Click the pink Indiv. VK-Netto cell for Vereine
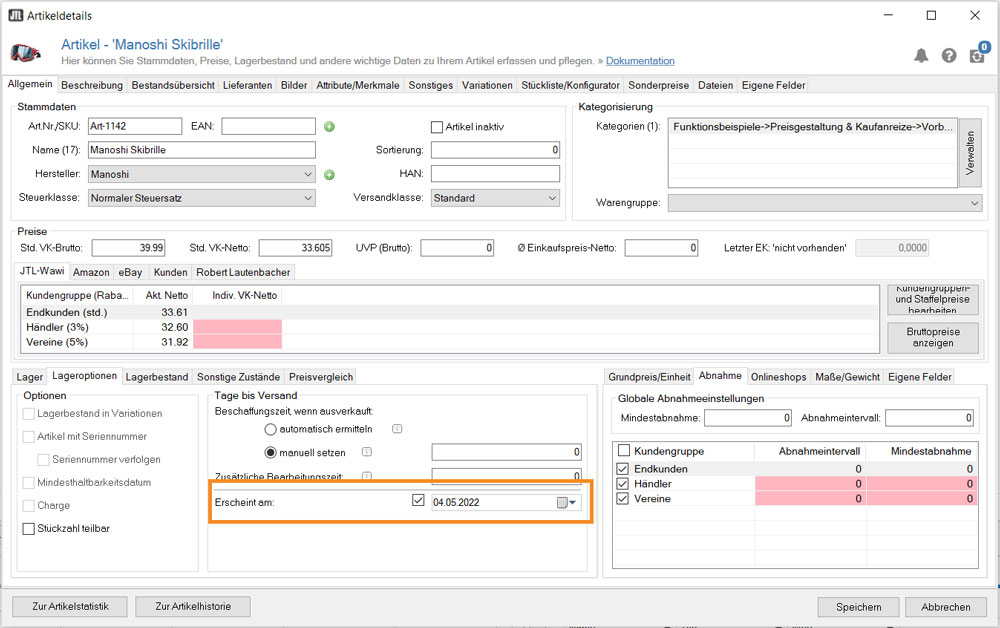Viewport: 1000px width, 628px height. point(238,342)
